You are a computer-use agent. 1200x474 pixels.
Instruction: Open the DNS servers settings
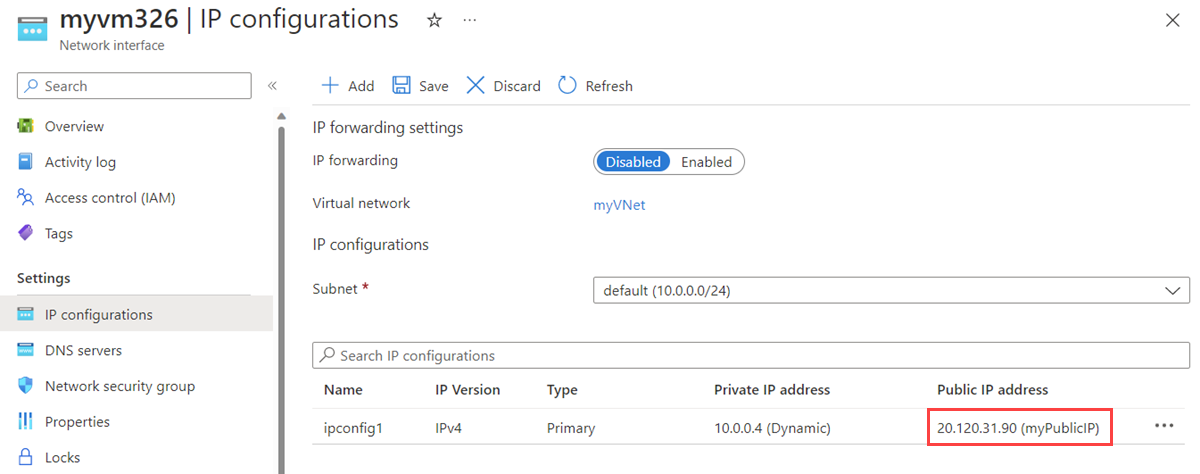(83, 351)
